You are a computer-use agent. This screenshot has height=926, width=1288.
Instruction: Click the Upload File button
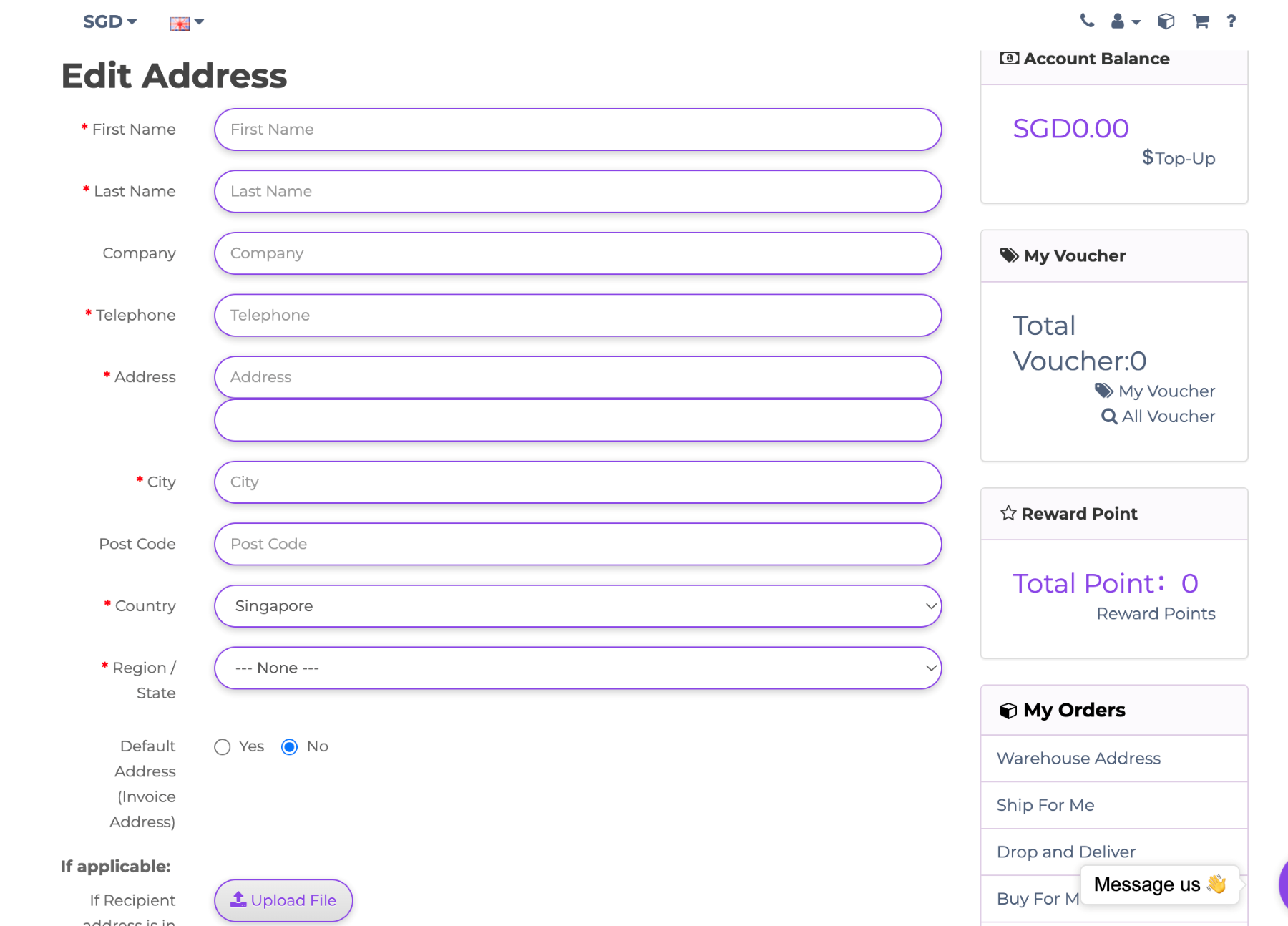click(x=283, y=900)
